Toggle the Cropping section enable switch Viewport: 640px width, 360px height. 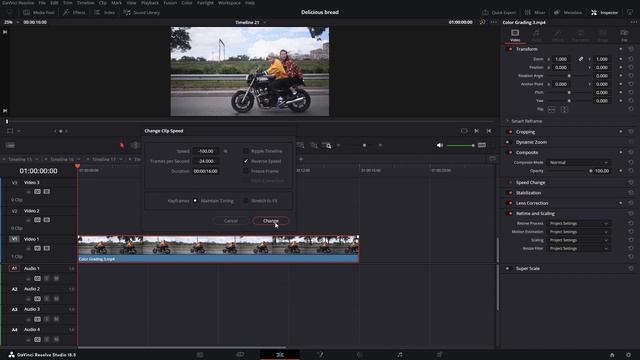tap(509, 132)
